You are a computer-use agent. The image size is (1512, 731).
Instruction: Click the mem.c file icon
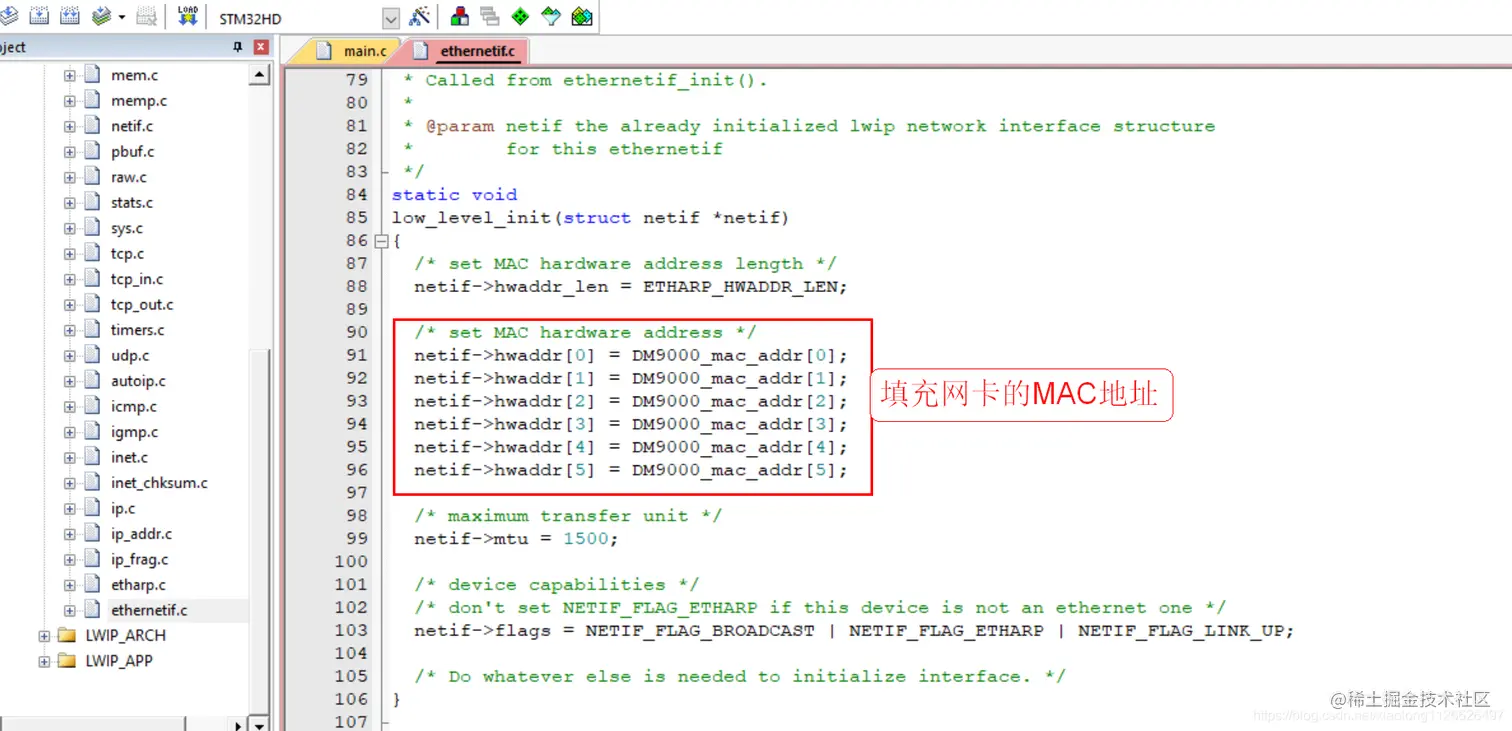click(x=92, y=75)
